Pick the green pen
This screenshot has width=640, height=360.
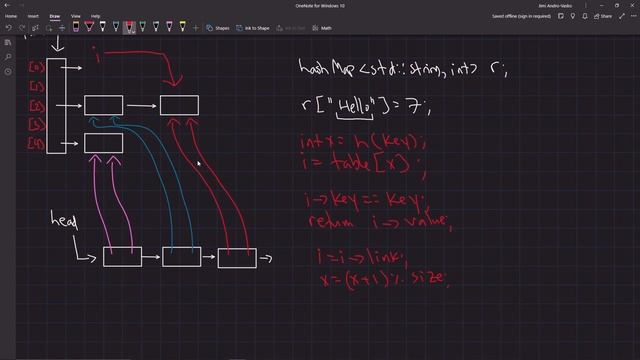coord(143,27)
